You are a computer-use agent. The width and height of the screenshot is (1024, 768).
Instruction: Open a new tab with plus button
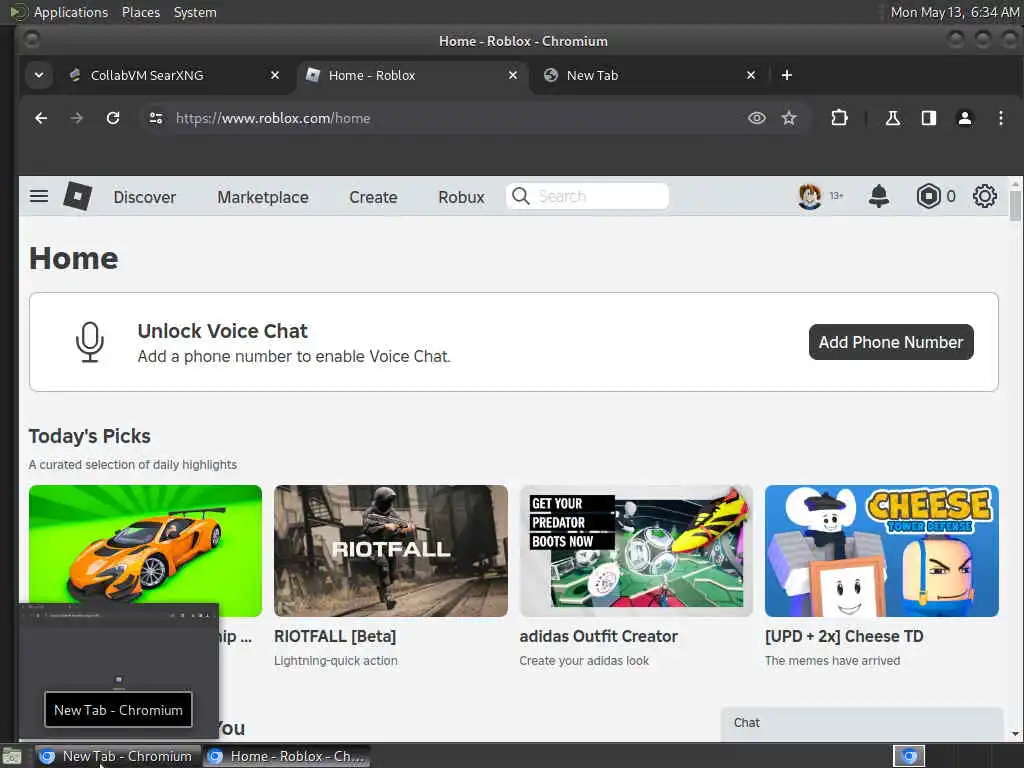tap(786, 75)
